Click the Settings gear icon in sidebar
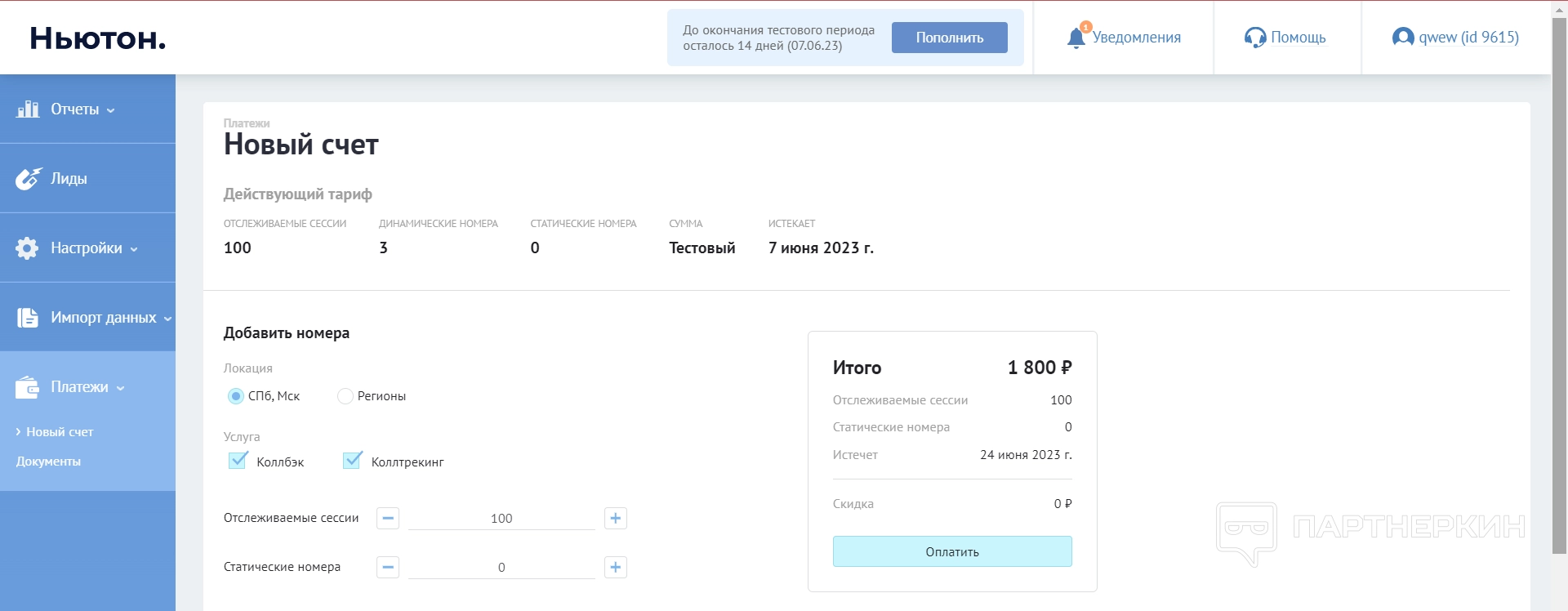This screenshot has width=1568, height=611. pos(27,248)
